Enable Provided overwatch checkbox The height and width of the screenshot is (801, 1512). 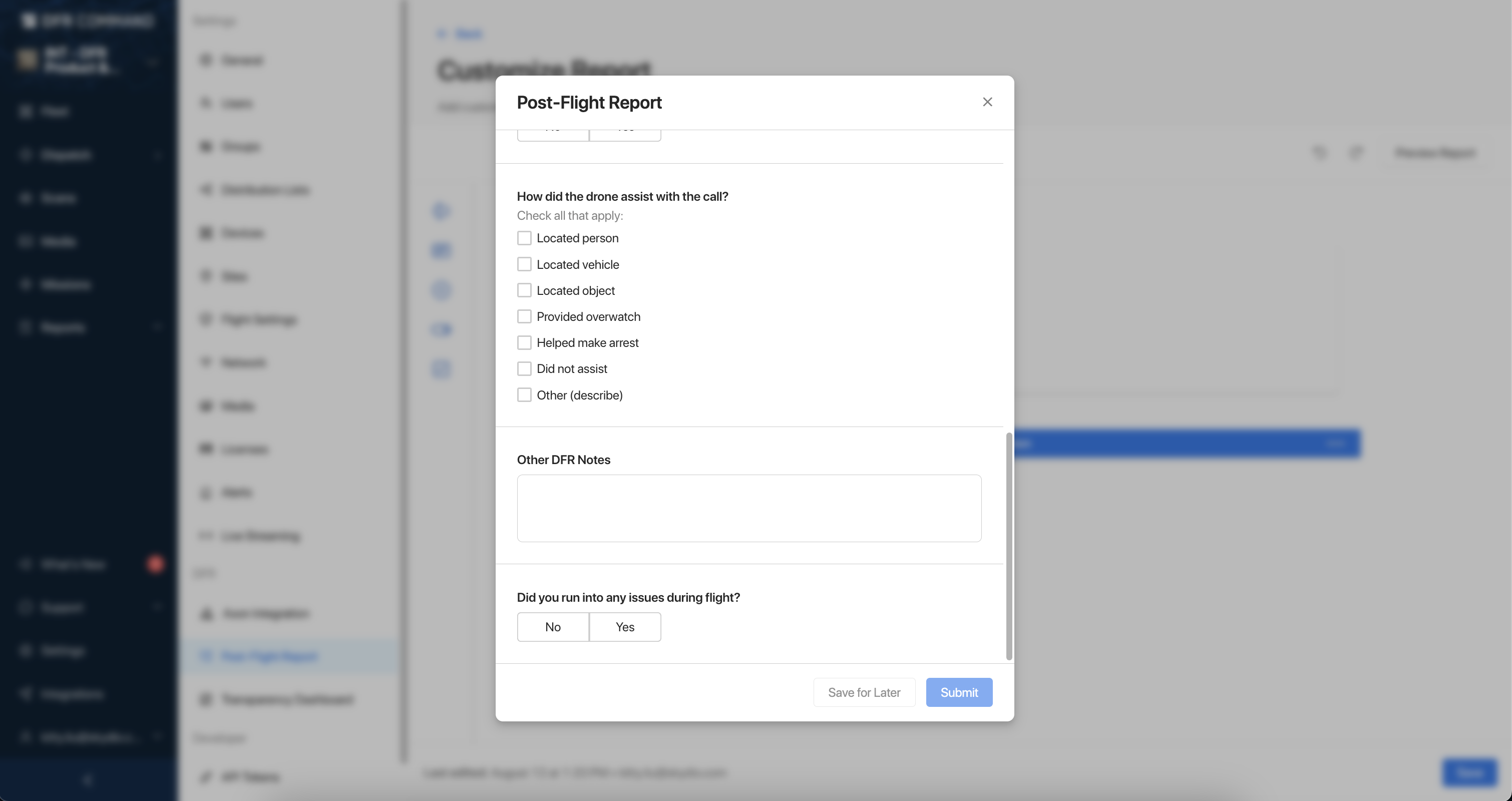point(524,317)
